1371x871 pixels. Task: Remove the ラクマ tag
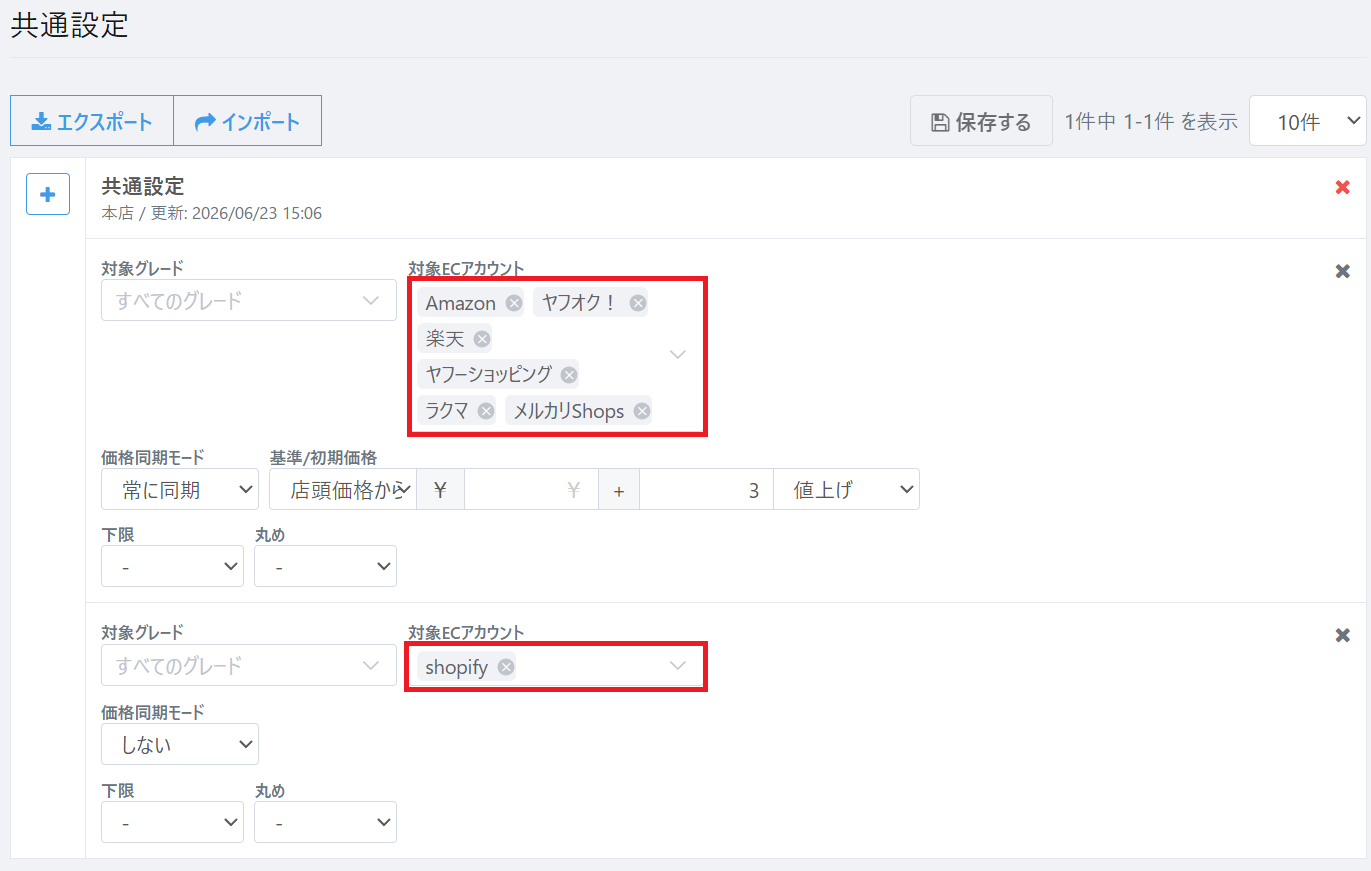click(486, 411)
